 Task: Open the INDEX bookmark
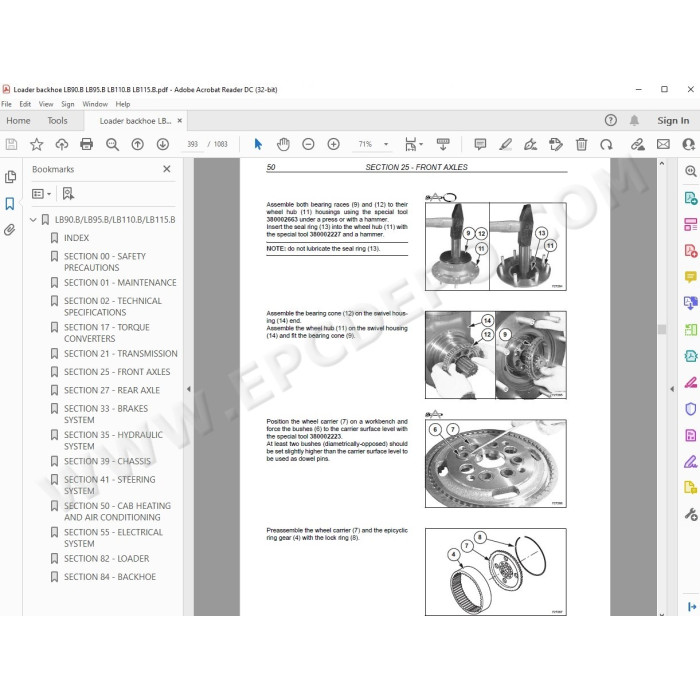tap(76, 238)
